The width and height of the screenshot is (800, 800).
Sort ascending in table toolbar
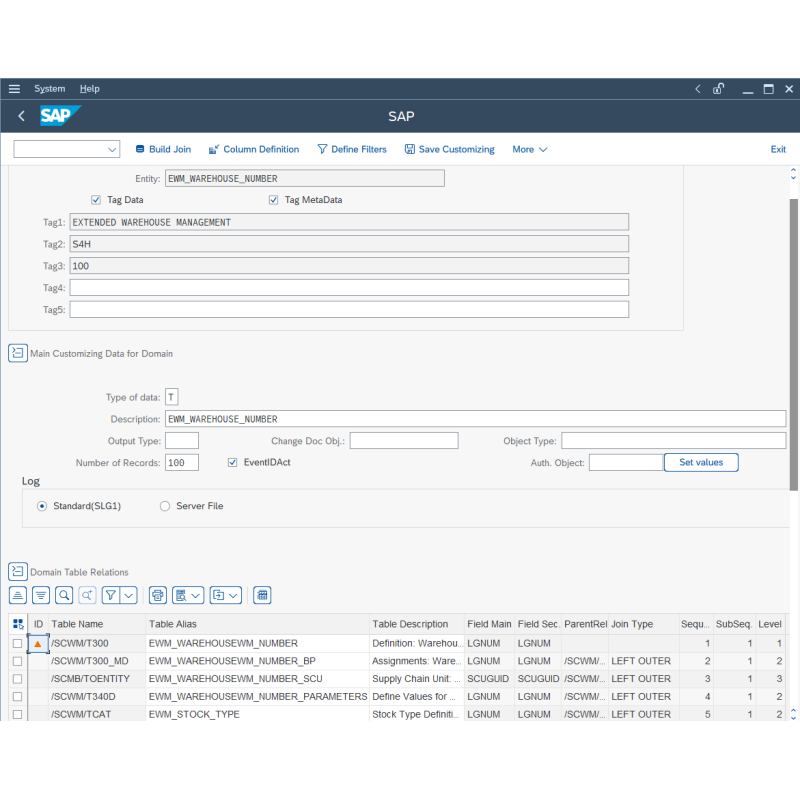coord(18,595)
